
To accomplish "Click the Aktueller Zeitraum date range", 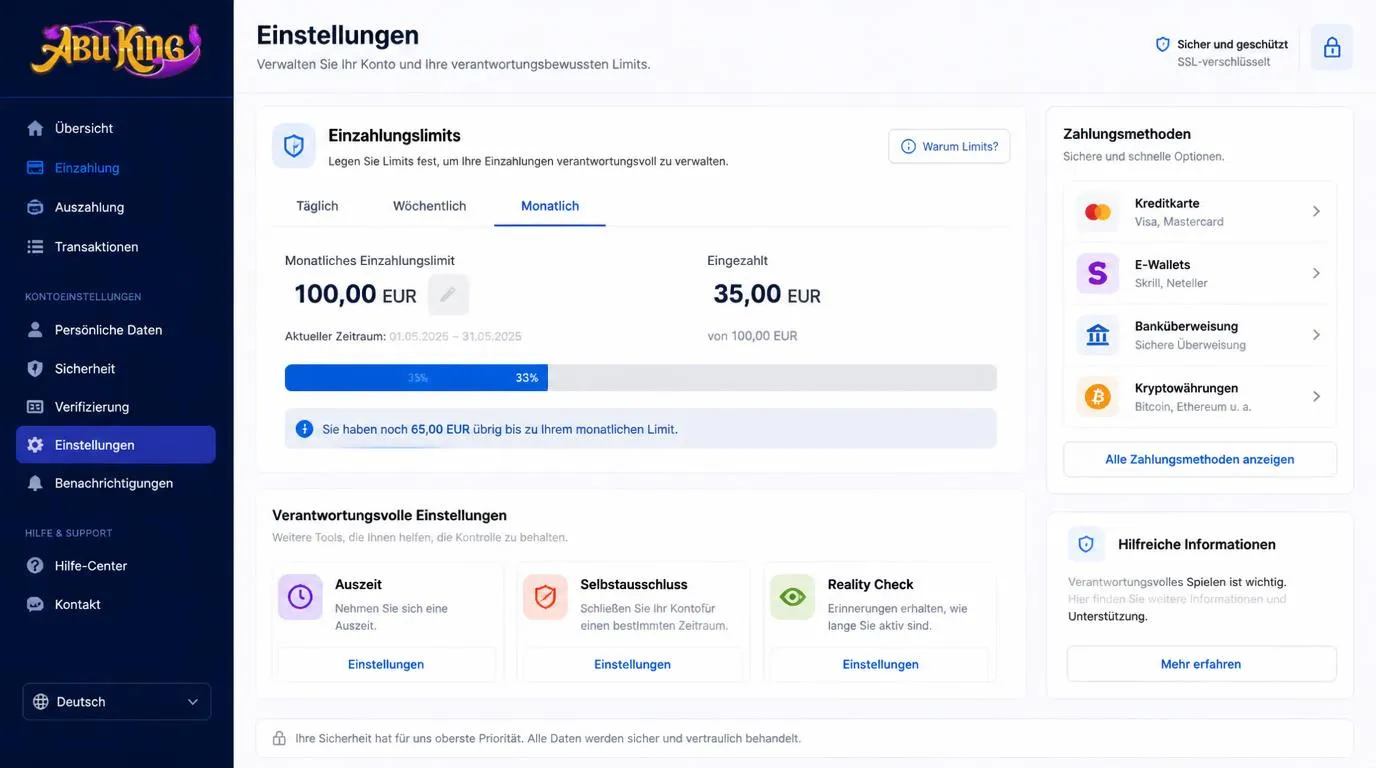I will tap(455, 337).
